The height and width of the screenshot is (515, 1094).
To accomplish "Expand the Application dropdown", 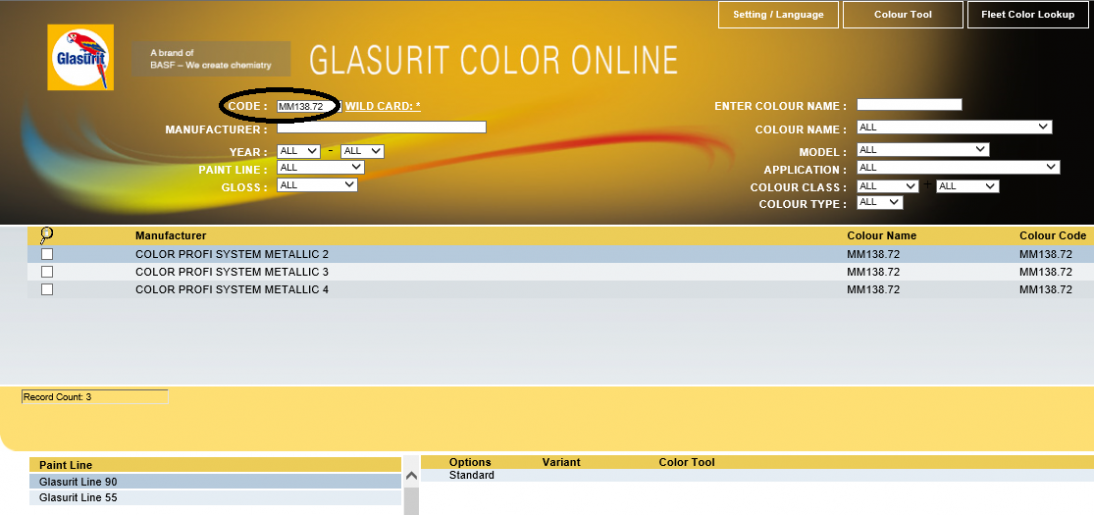I will coord(958,167).
